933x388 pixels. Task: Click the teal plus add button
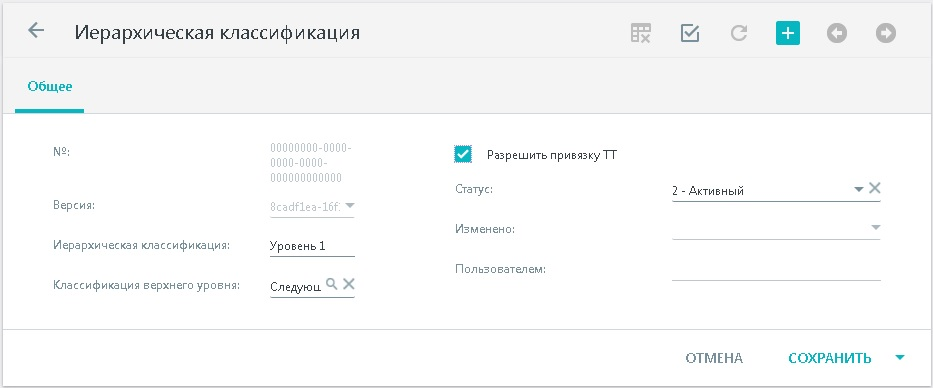[x=788, y=33]
